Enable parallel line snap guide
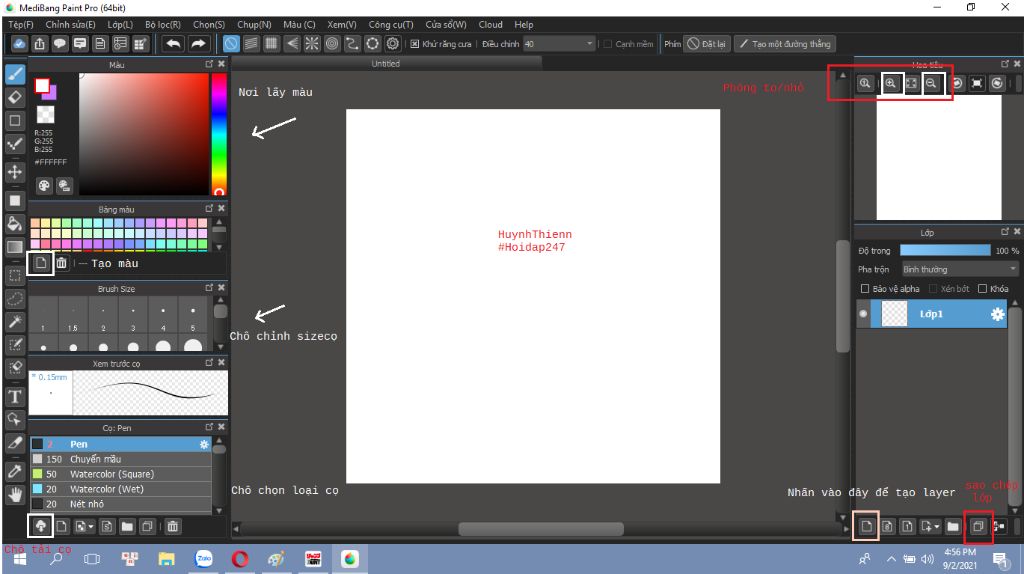This screenshot has height=574, width=1024. 251,44
